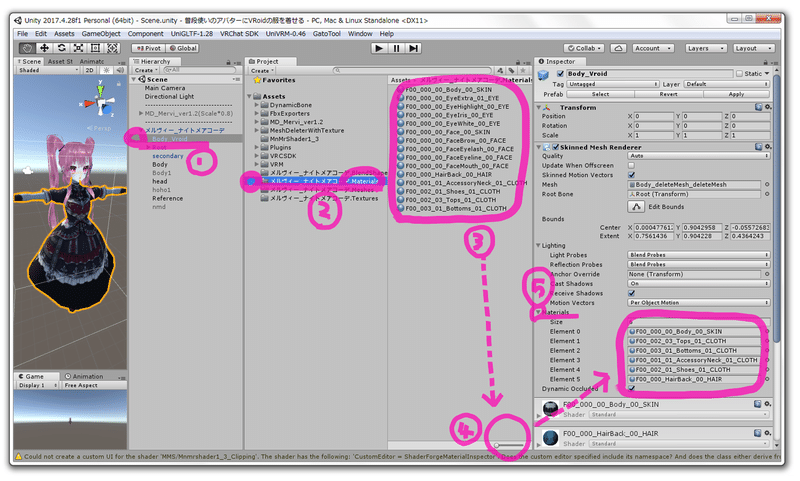
Task: Open the cloud services button
Action: click(618, 48)
